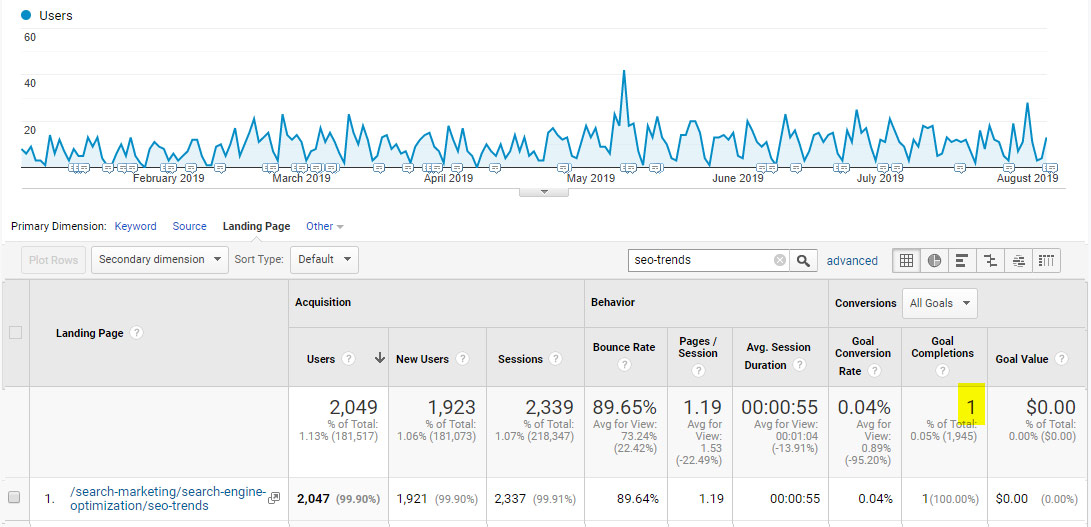Open the Secondary dimension dropdown
The width and height of the screenshot is (1091, 527).
coord(162,260)
